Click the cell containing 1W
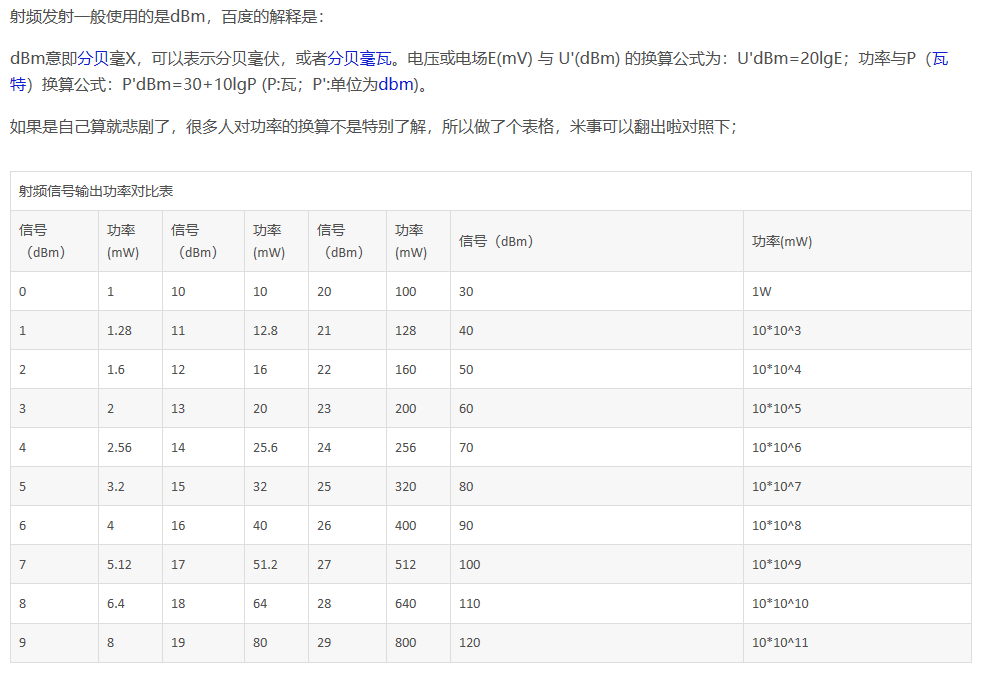Image resolution: width=982 pixels, height=696 pixels. (x=760, y=291)
